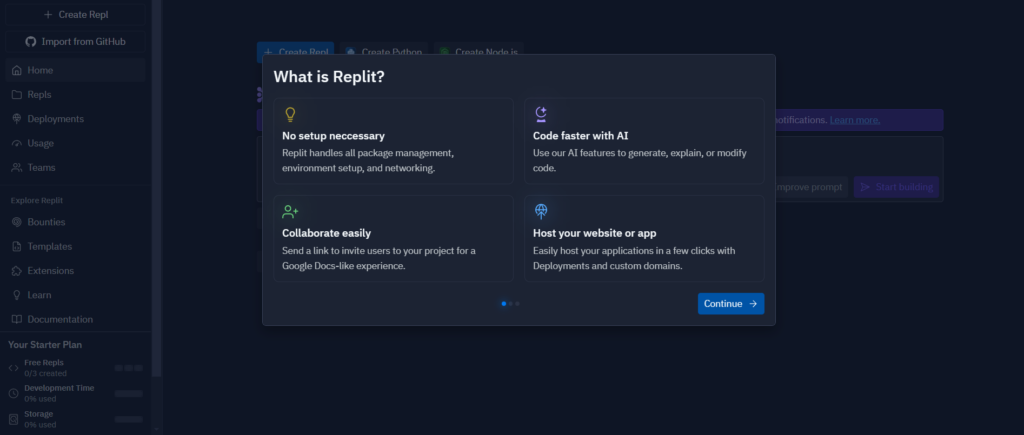Open Home in the sidebar
The height and width of the screenshot is (435, 1024).
76,70
